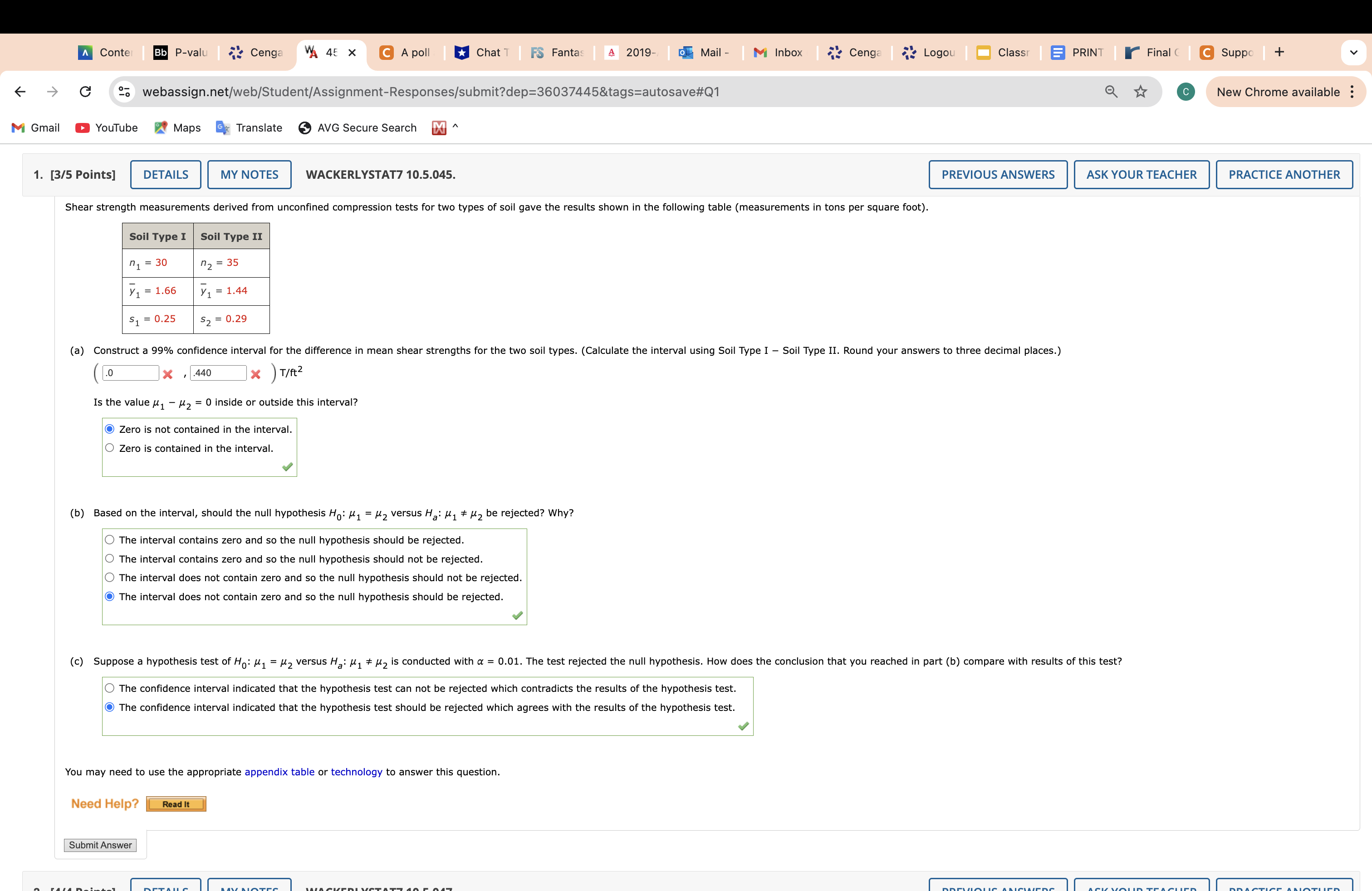Image resolution: width=1372 pixels, height=891 pixels.
Task: Go back with the back arrow
Action: tap(20, 92)
